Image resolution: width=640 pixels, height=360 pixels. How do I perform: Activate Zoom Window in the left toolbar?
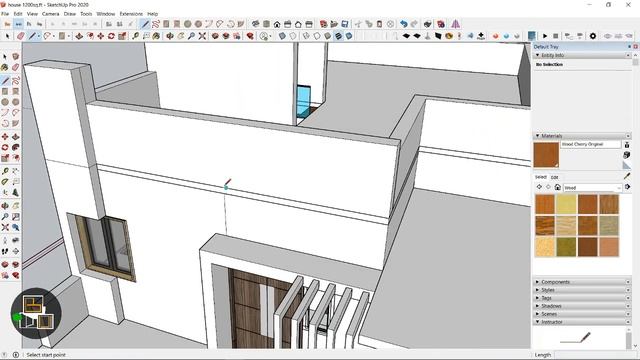point(16,217)
